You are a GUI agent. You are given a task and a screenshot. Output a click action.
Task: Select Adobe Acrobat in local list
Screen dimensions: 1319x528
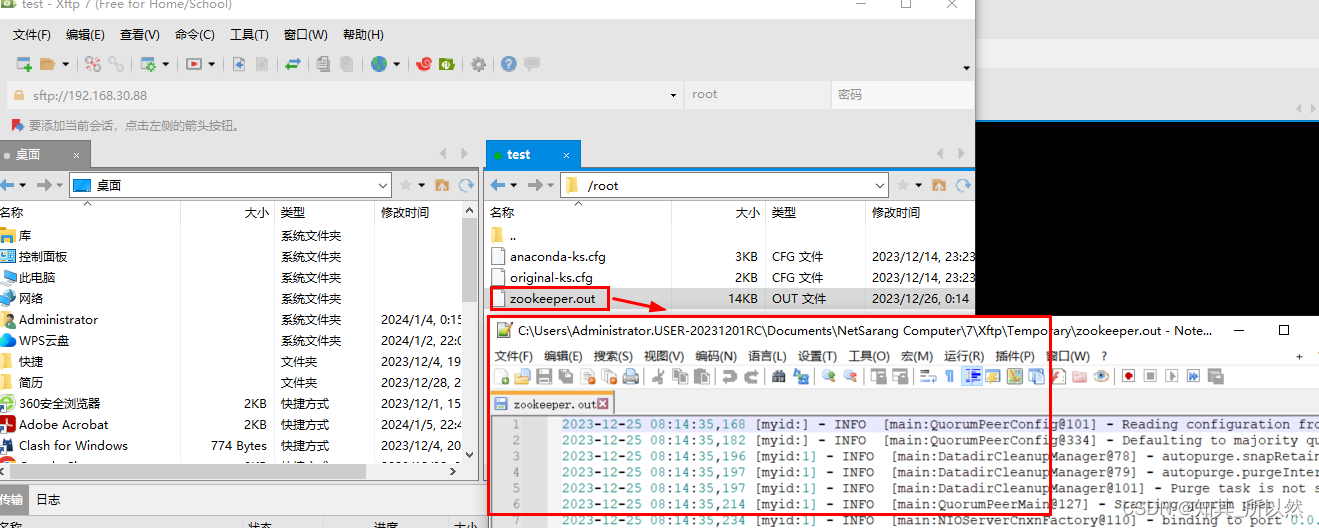click(65, 425)
